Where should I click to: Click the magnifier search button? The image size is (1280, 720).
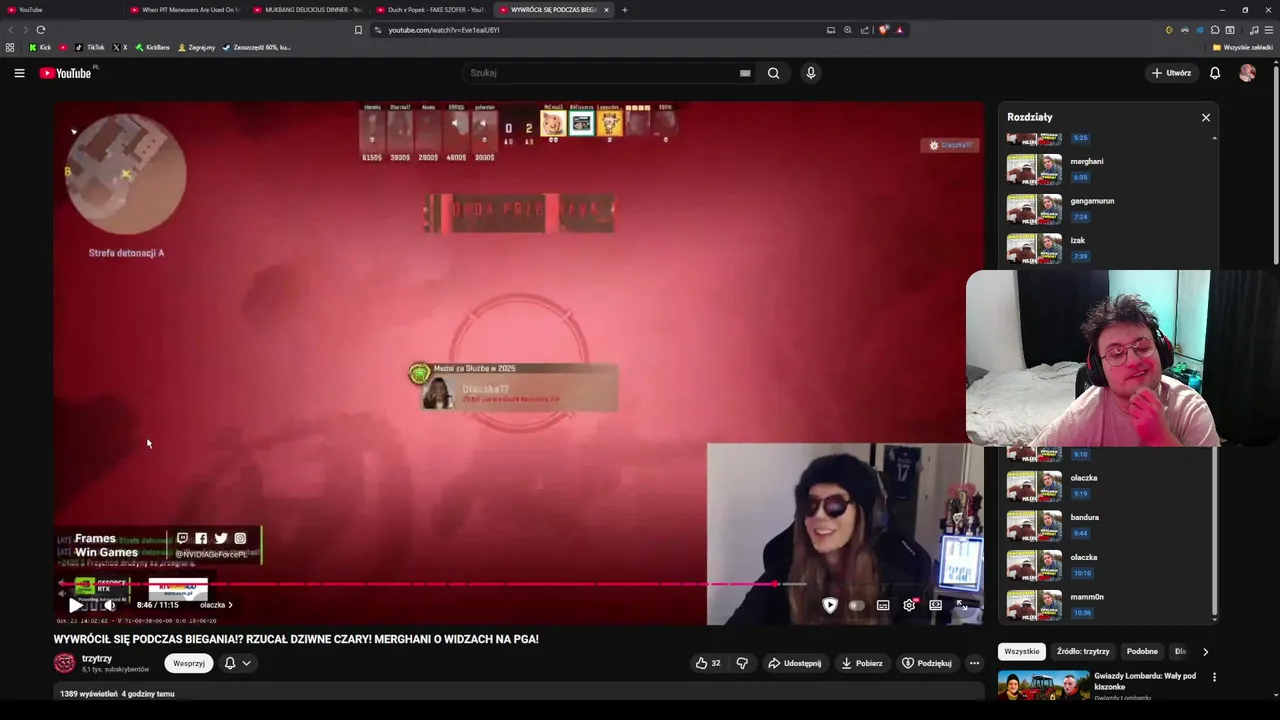[x=773, y=73]
